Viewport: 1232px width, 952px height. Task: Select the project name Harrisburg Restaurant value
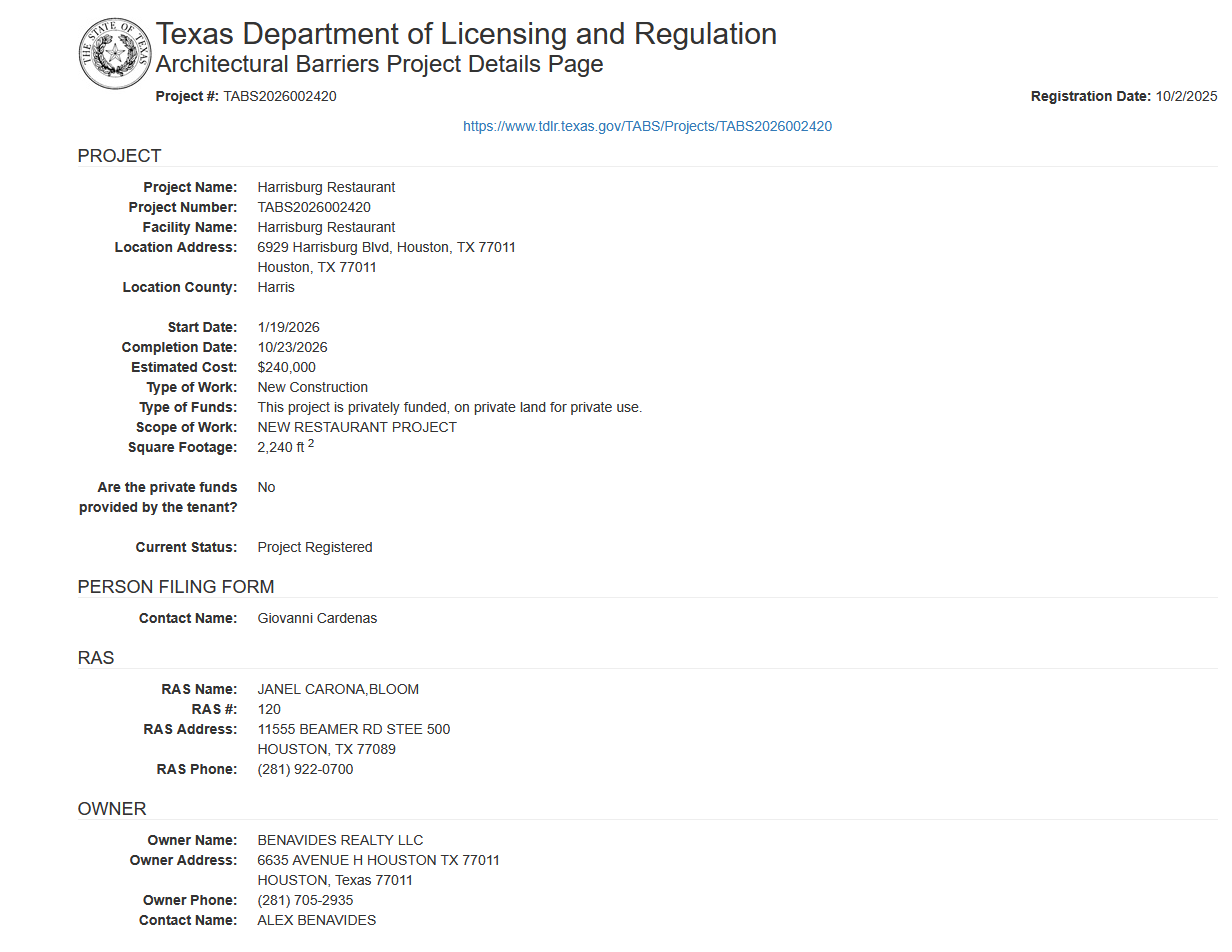(x=326, y=187)
